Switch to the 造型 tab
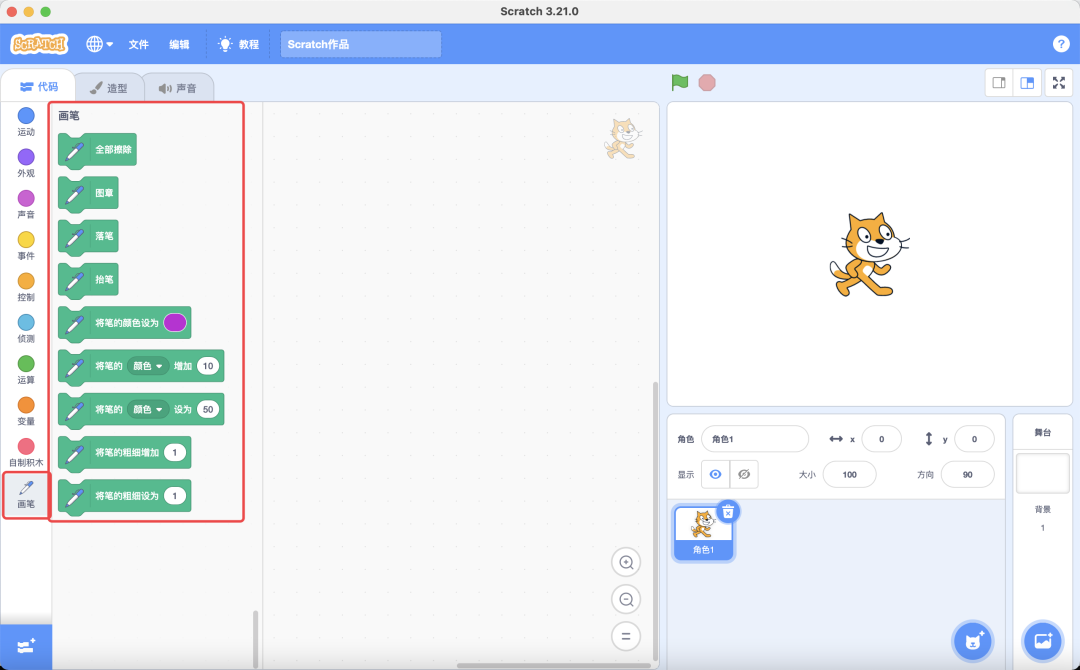 coord(109,88)
